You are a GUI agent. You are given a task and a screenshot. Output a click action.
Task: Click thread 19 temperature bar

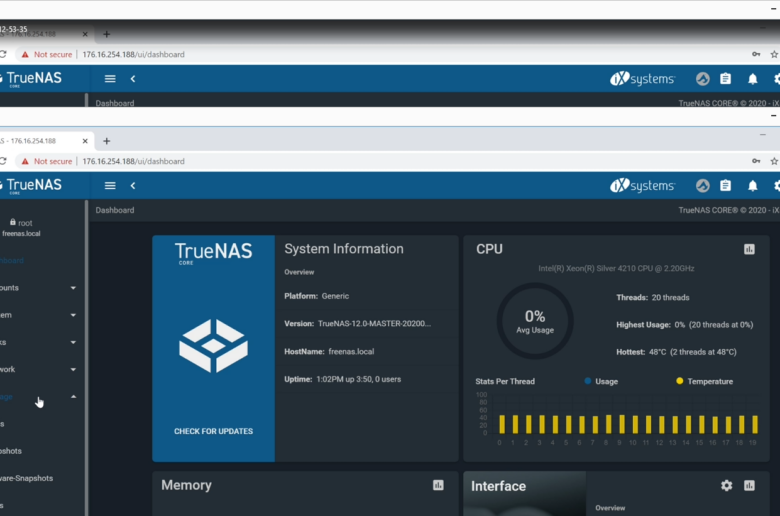tap(755, 424)
